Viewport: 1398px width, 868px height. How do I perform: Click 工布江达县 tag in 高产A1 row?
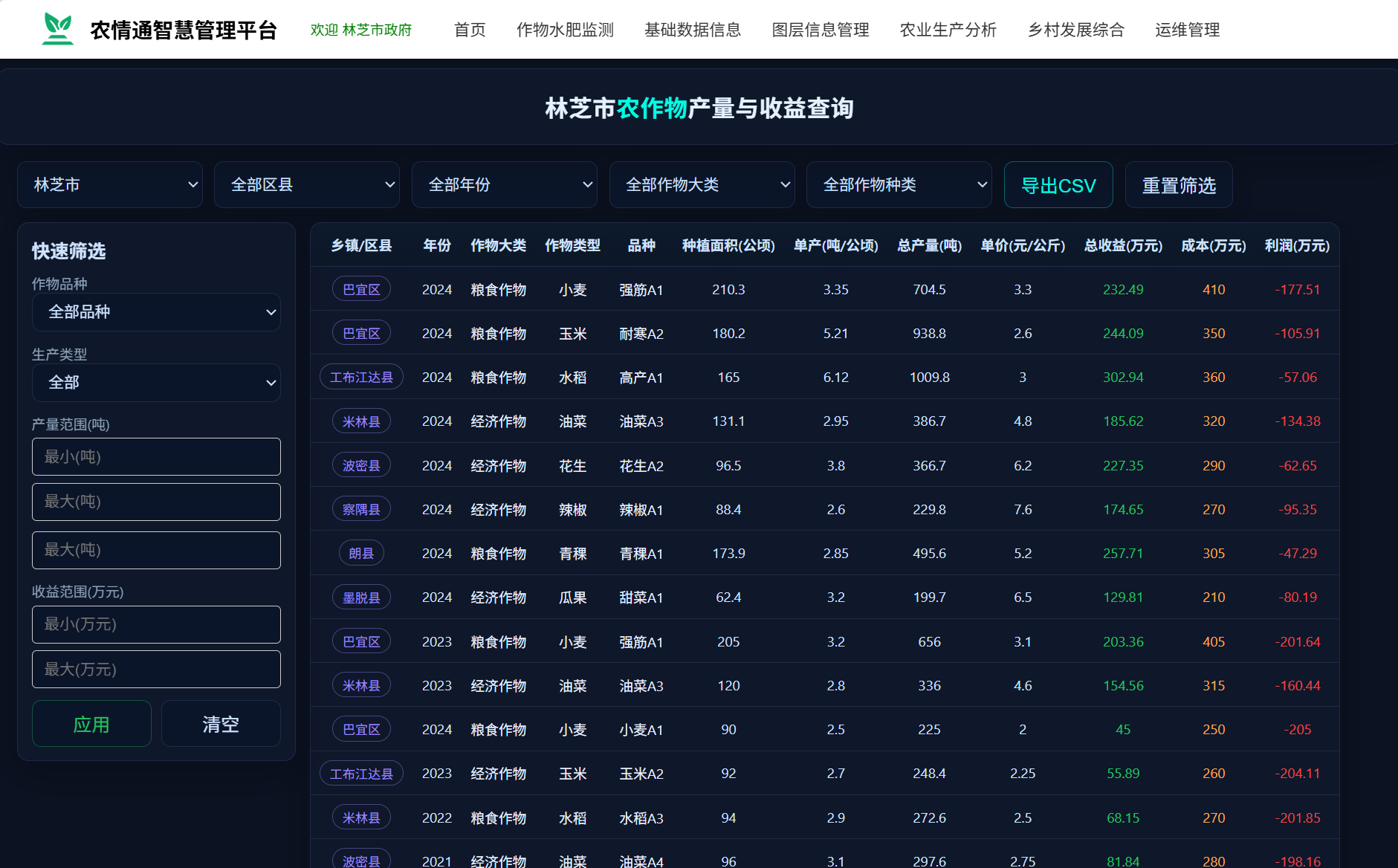pyautogui.click(x=361, y=377)
